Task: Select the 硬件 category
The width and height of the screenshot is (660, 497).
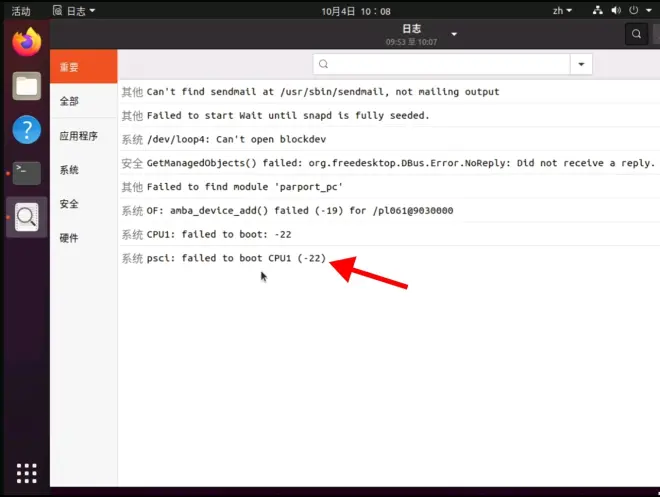Action: (x=83, y=238)
